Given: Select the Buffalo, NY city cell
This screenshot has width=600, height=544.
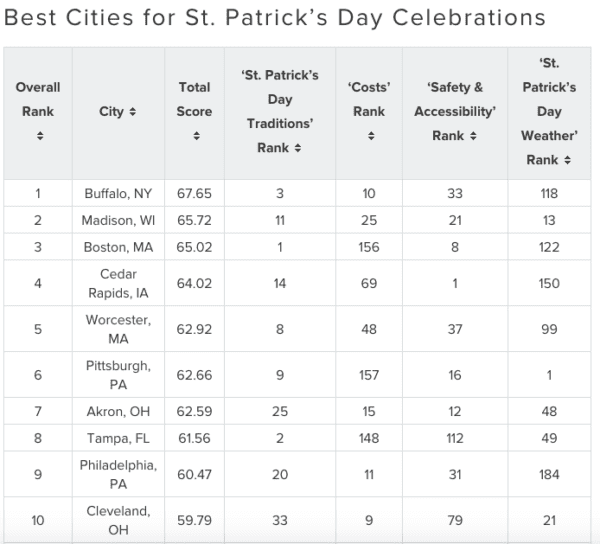Looking at the screenshot, I should [118, 193].
